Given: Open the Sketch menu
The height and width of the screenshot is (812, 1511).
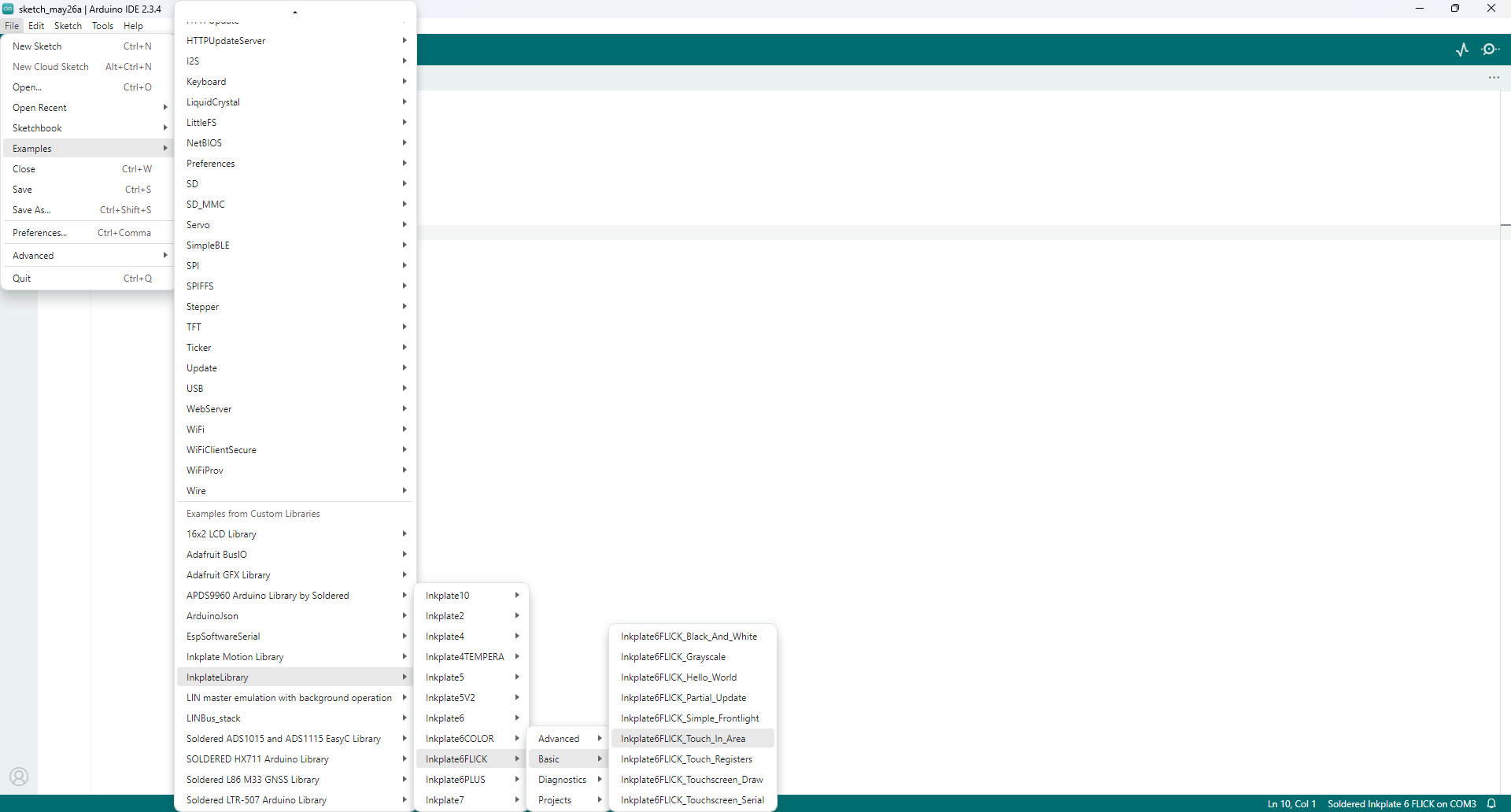Looking at the screenshot, I should 68,26.
